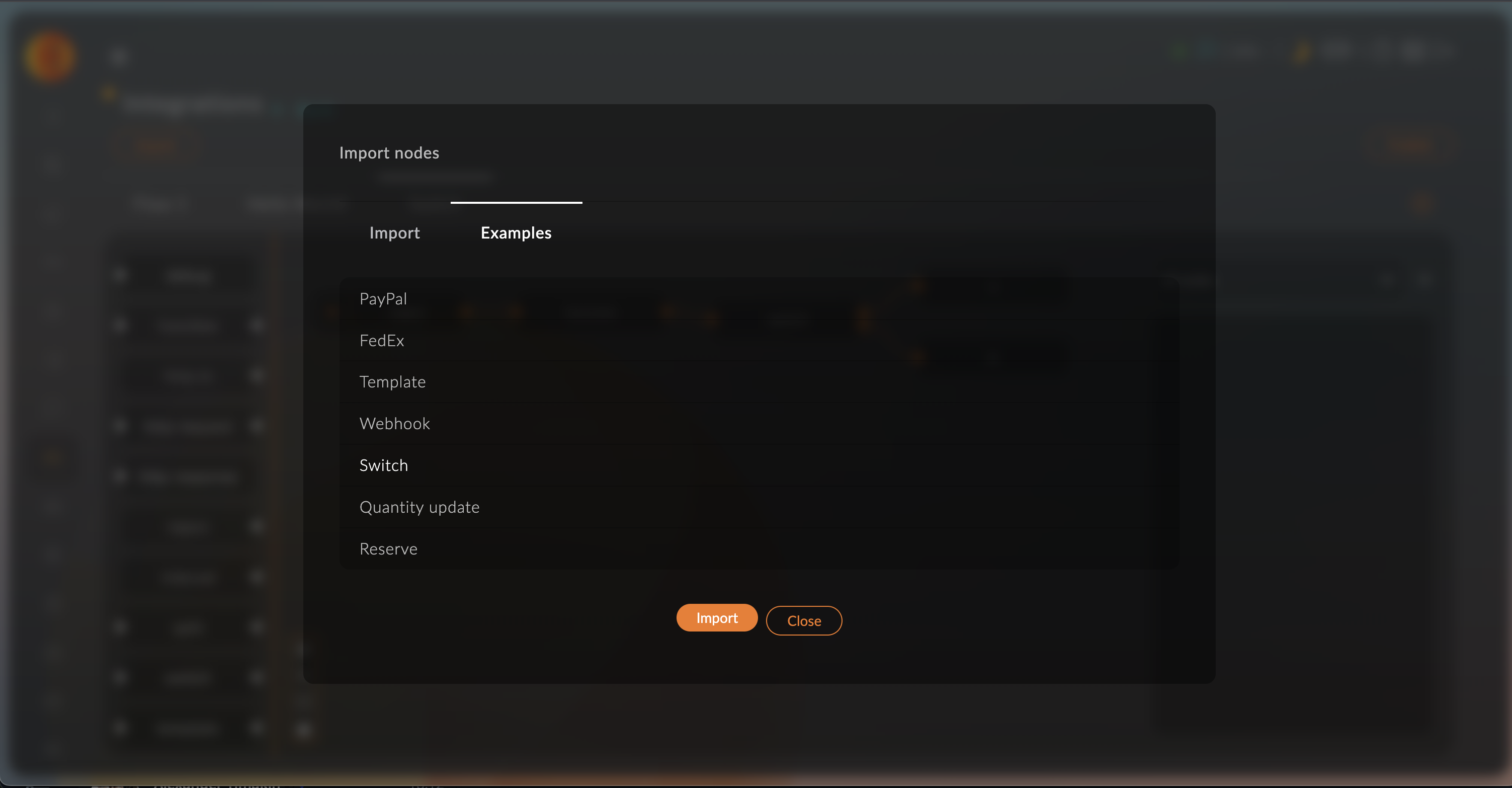
Task: Select the Examples tab
Action: (516, 232)
